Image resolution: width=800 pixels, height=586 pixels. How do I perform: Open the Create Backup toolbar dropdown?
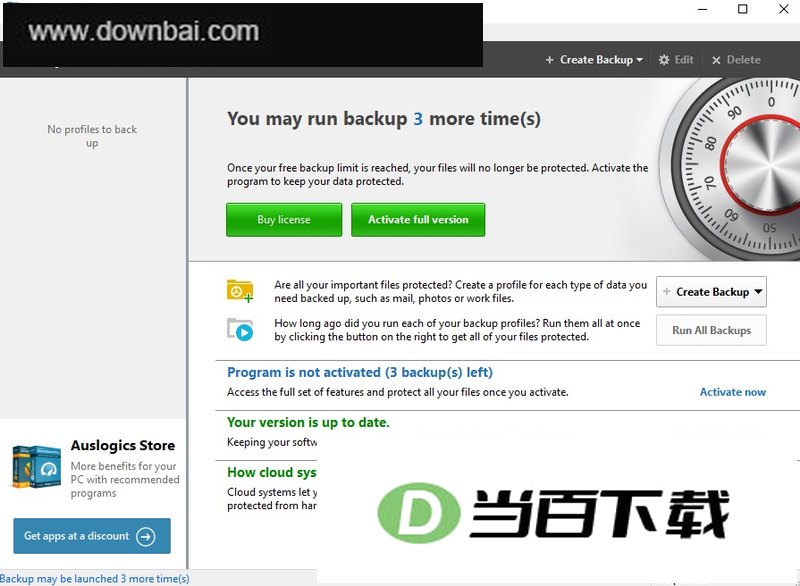(594, 60)
